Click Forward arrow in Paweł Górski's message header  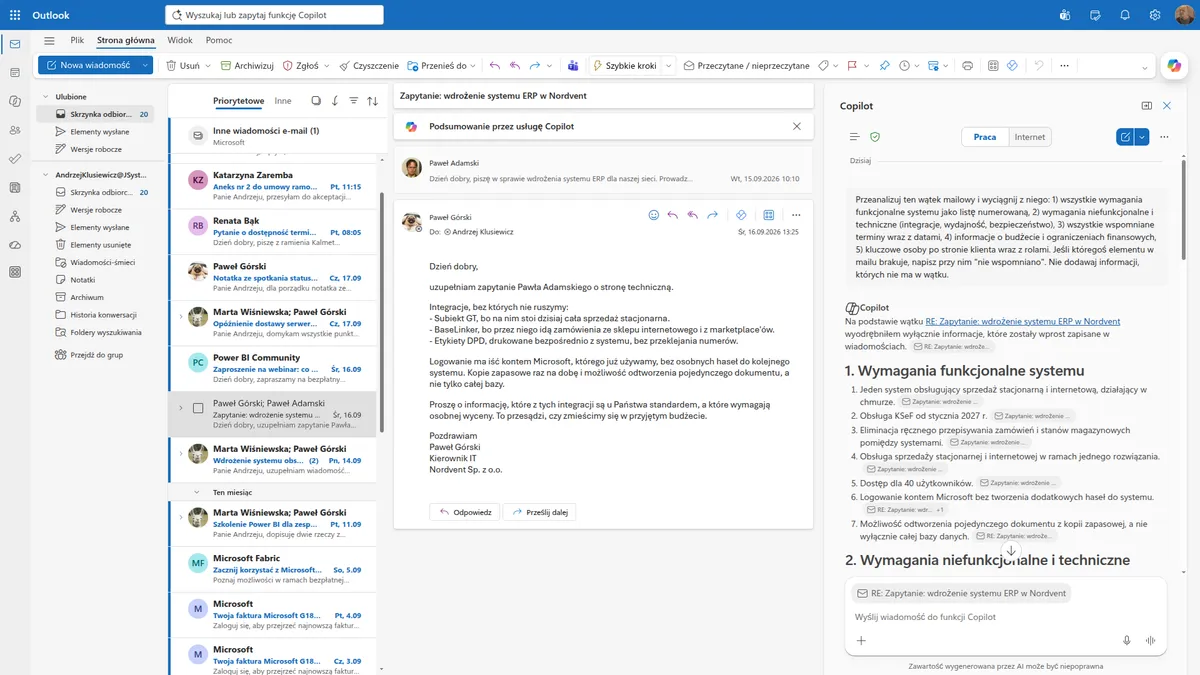point(712,215)
